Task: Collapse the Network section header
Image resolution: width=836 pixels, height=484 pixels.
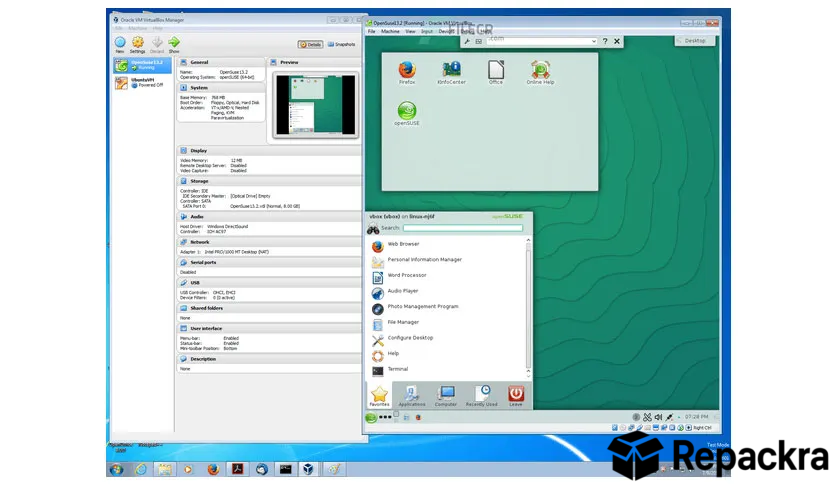Action: point(269,242)
